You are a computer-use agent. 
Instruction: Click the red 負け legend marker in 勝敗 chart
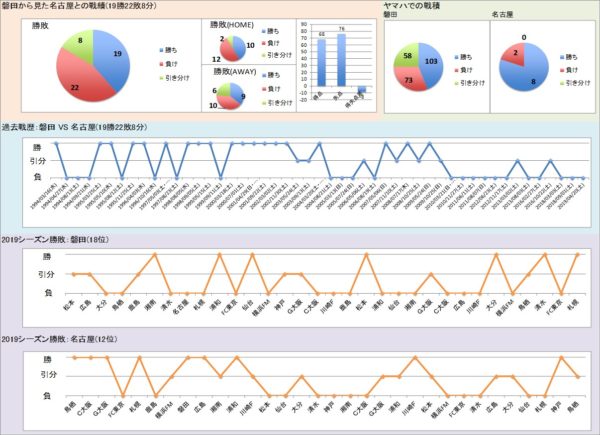click(x=162, y=62)
